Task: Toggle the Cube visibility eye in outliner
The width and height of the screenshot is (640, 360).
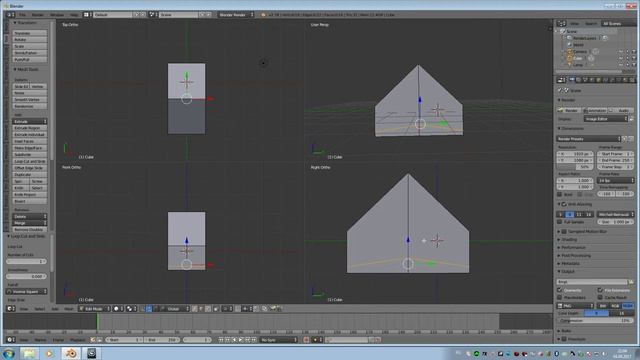Action: tap(621, 58)
